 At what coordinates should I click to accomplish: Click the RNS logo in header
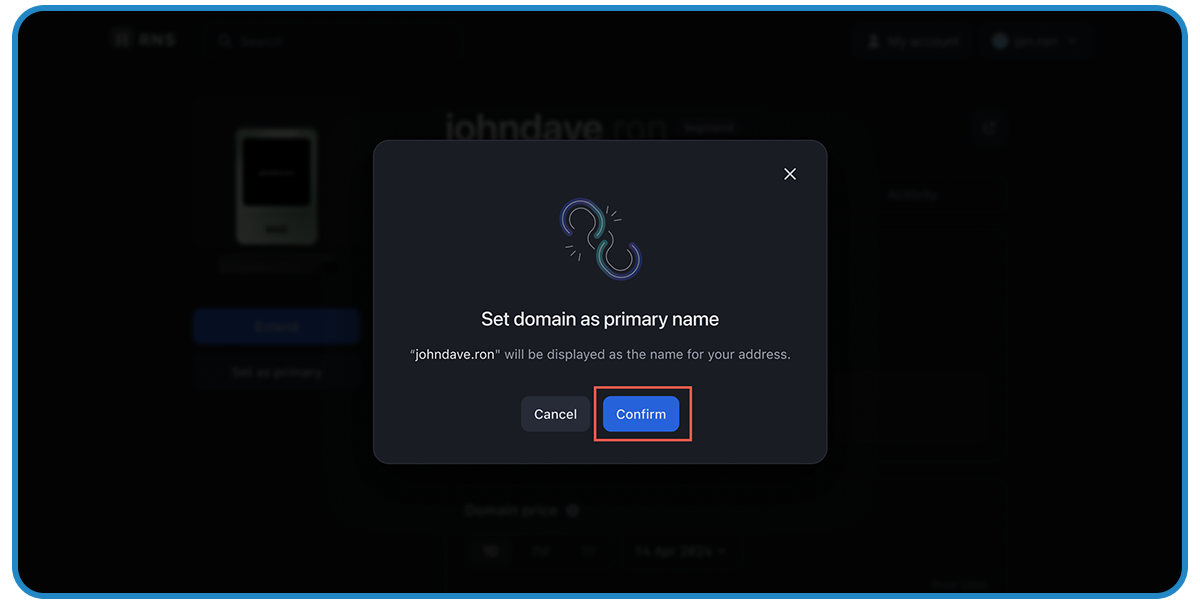pos(145,40)
